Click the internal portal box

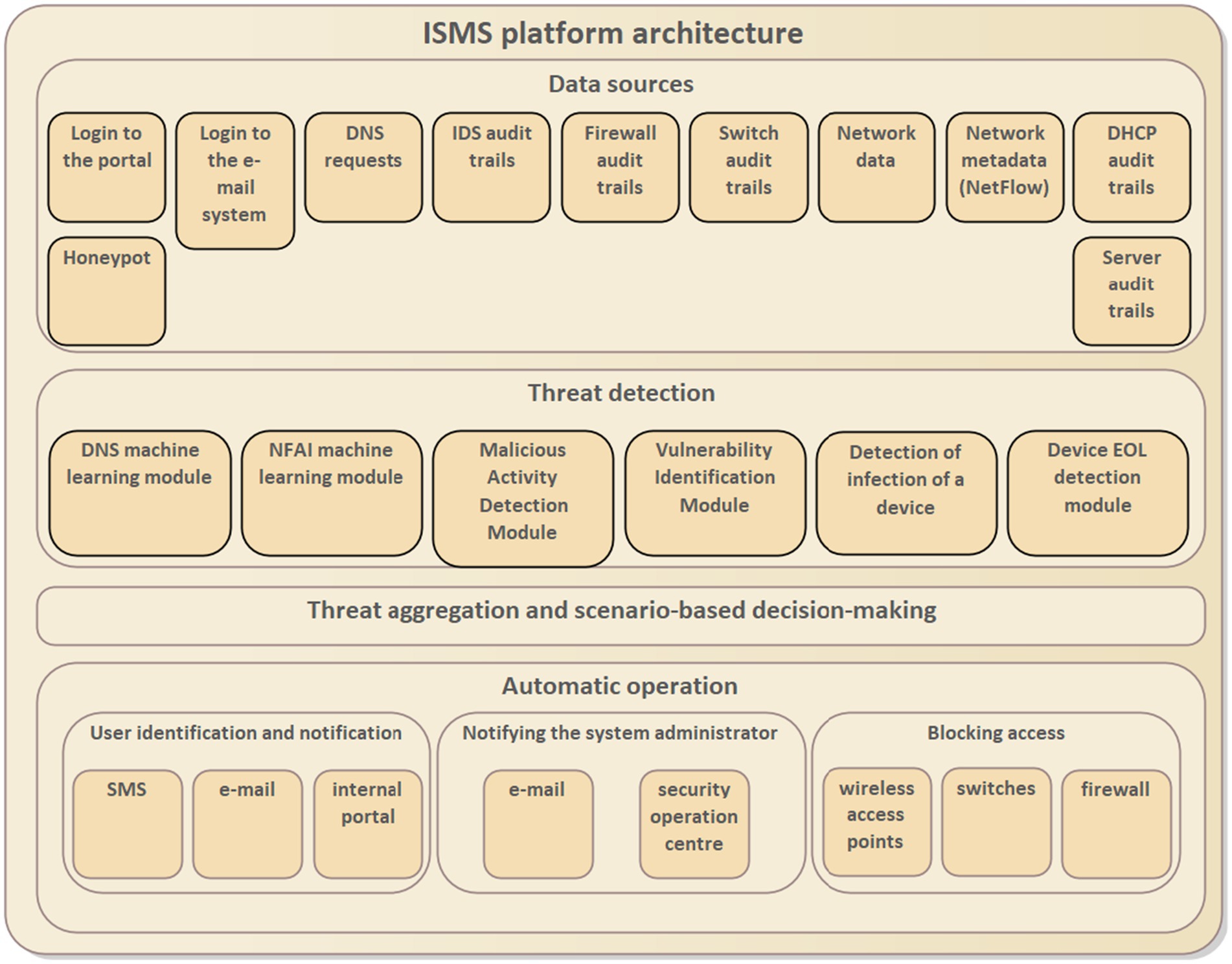click(368, 823)
